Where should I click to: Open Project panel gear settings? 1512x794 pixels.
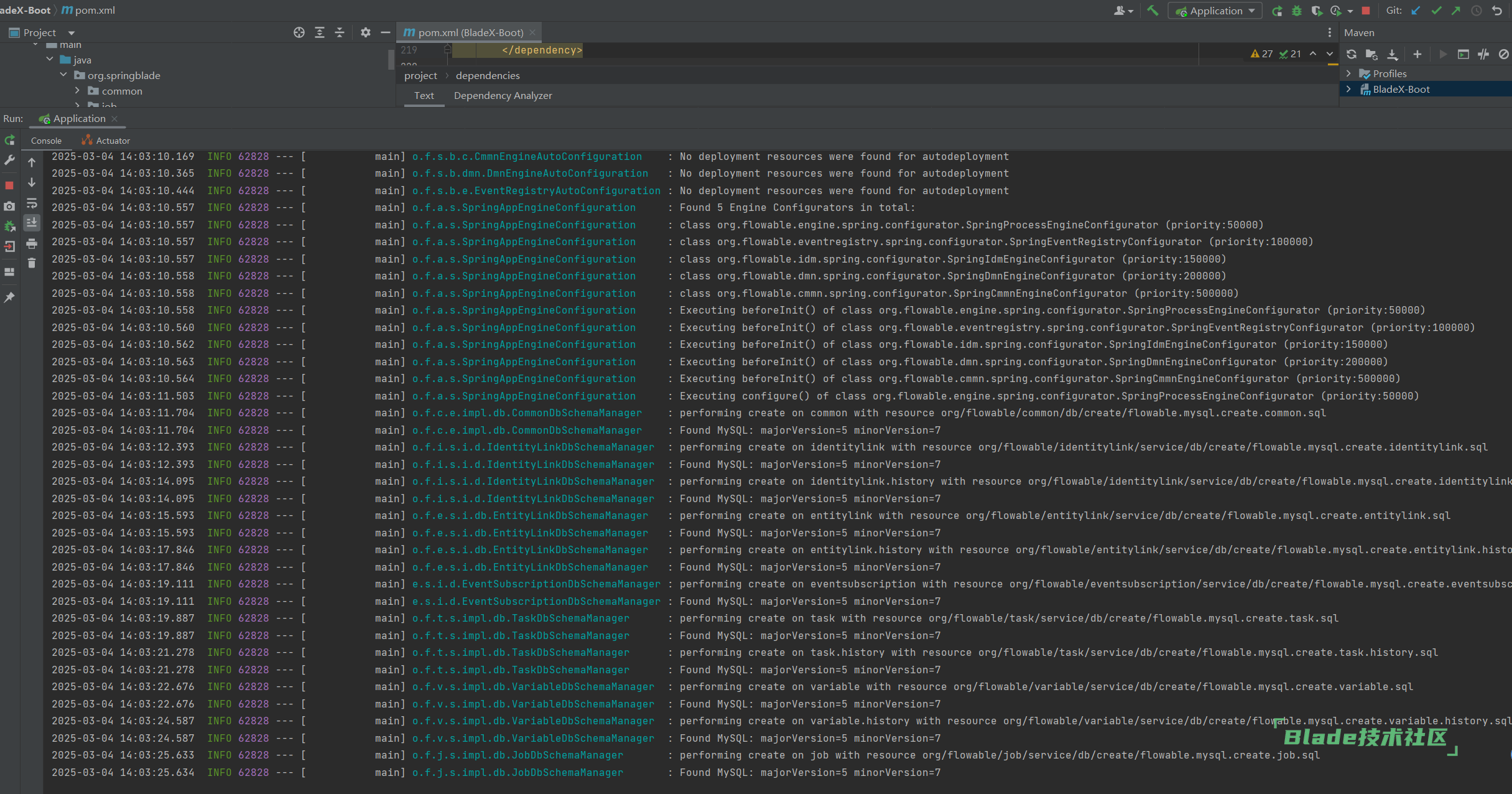click(366, 32)
